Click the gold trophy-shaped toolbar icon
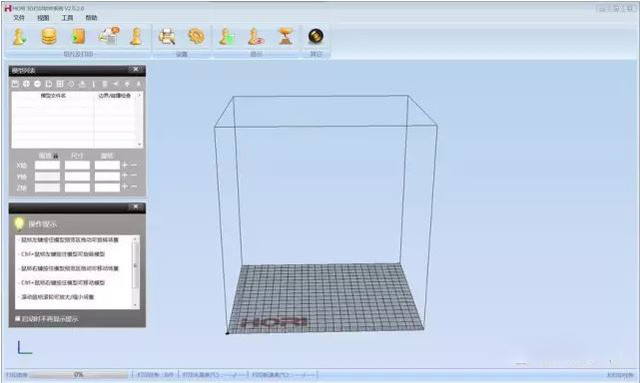The height and width of the screenshot is (383, 640). click(285, 36)
